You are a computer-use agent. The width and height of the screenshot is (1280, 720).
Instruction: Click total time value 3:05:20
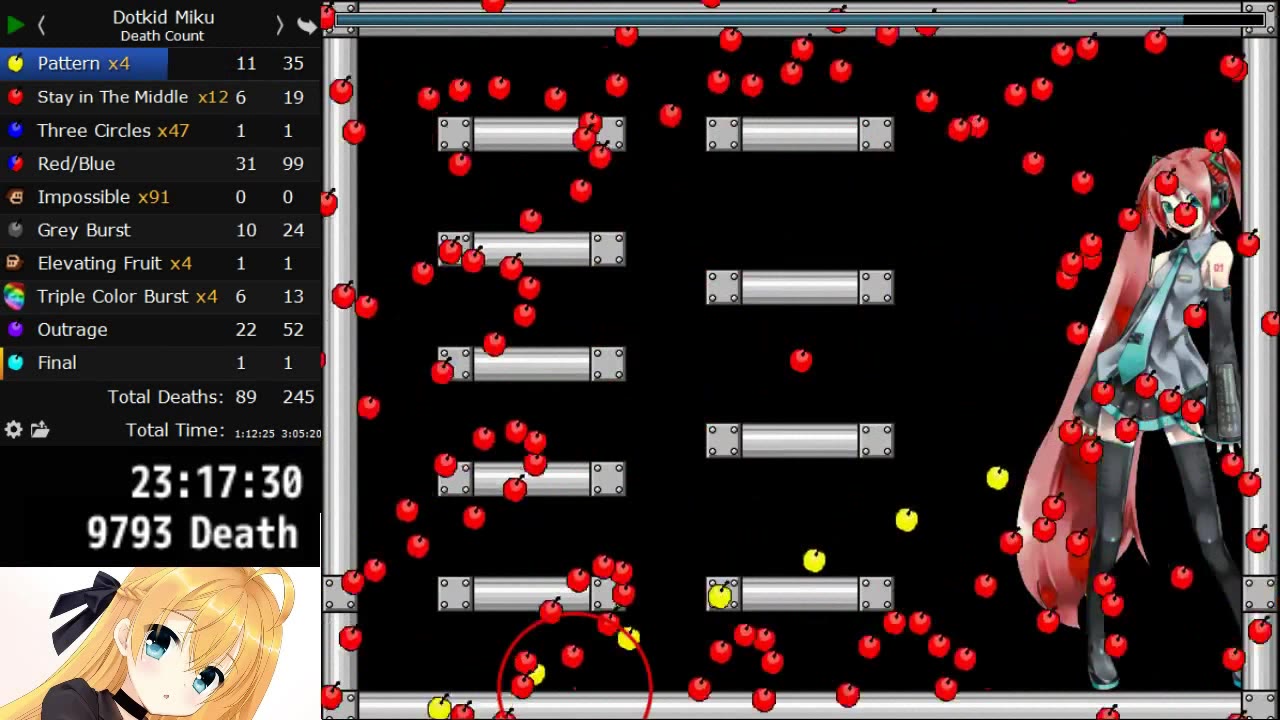(301, 433)
